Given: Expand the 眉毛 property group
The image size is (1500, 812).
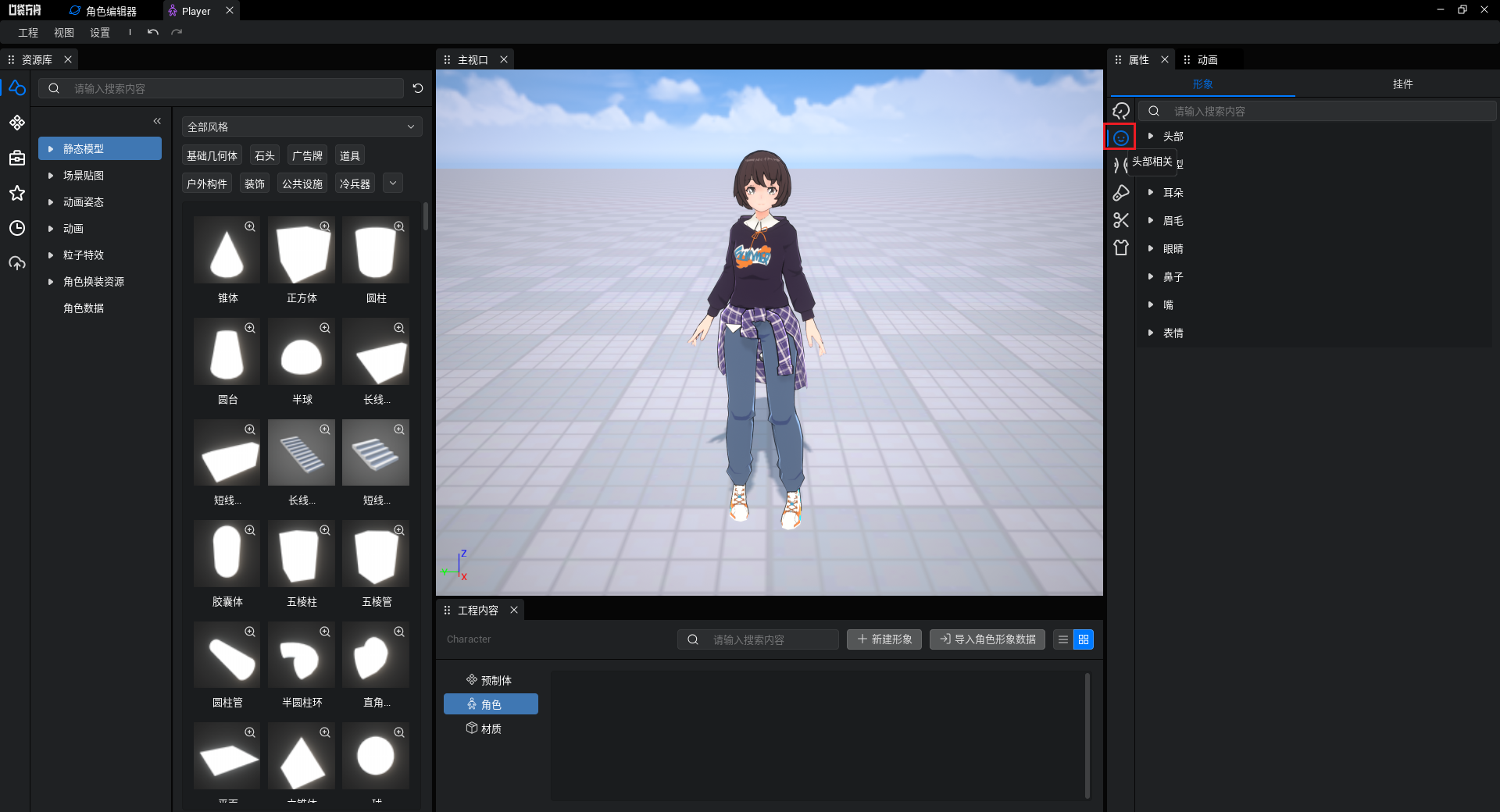Looking at the screenshot, I should (x=1151, y=220).
